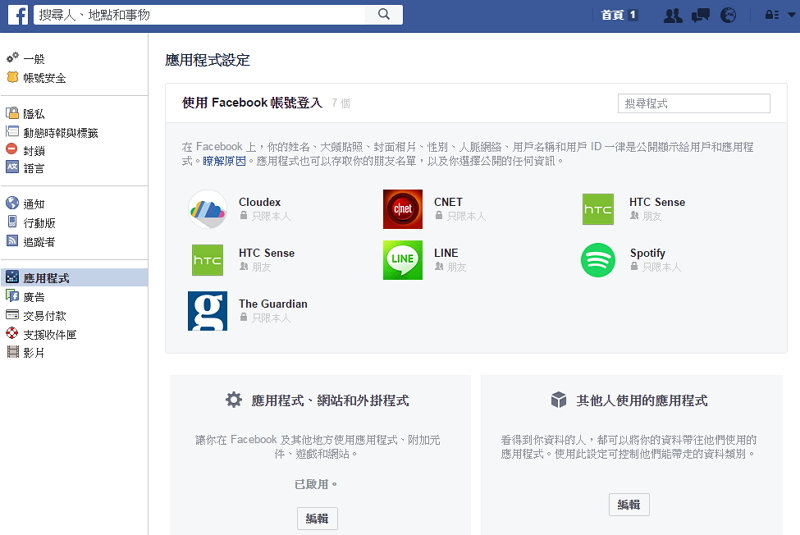Click the Cloudex app icon
This screenshot has height=535, width=800.
(x=207, y=209)
